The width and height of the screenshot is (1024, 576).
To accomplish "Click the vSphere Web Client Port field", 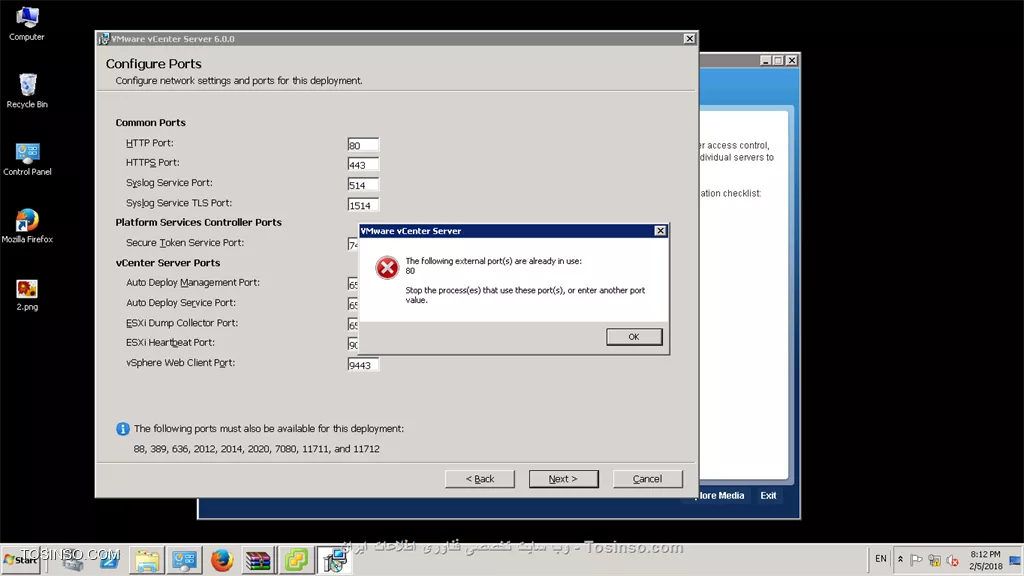I will pyautogui.click(x=363, y=365).
